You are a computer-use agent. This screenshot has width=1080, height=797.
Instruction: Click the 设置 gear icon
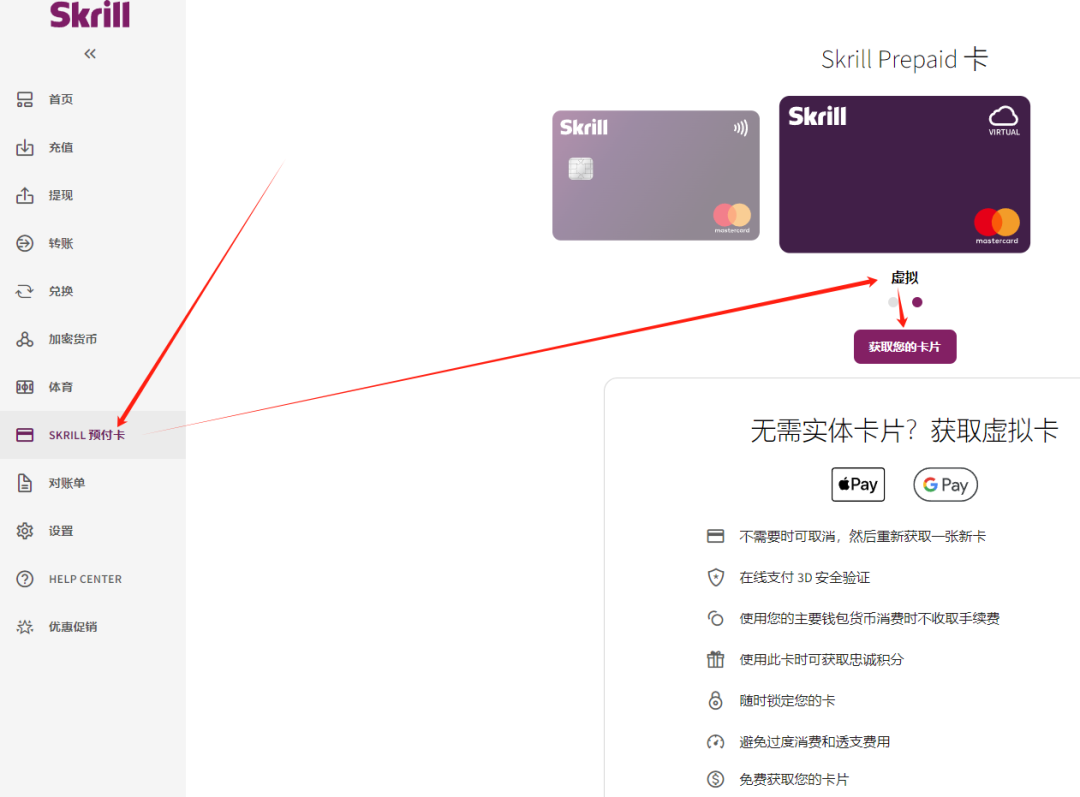pyautogui.click(x=25, y=530)
